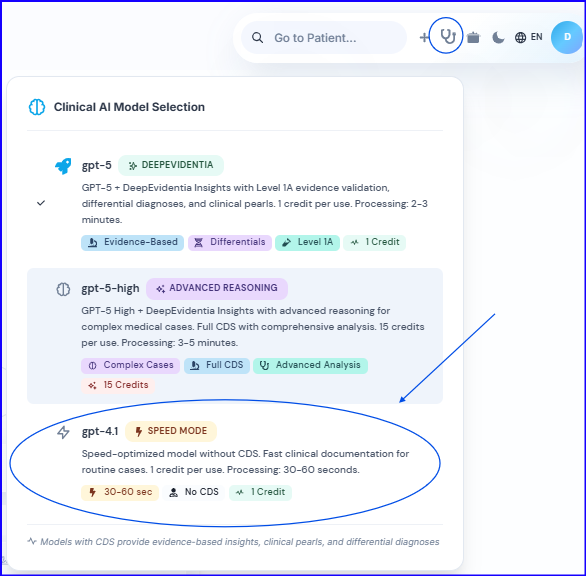The height and width of the screenshot is (576, 586).
Task: Click the lightning icon beside gpt-4.1
Action: pos(63,432)
